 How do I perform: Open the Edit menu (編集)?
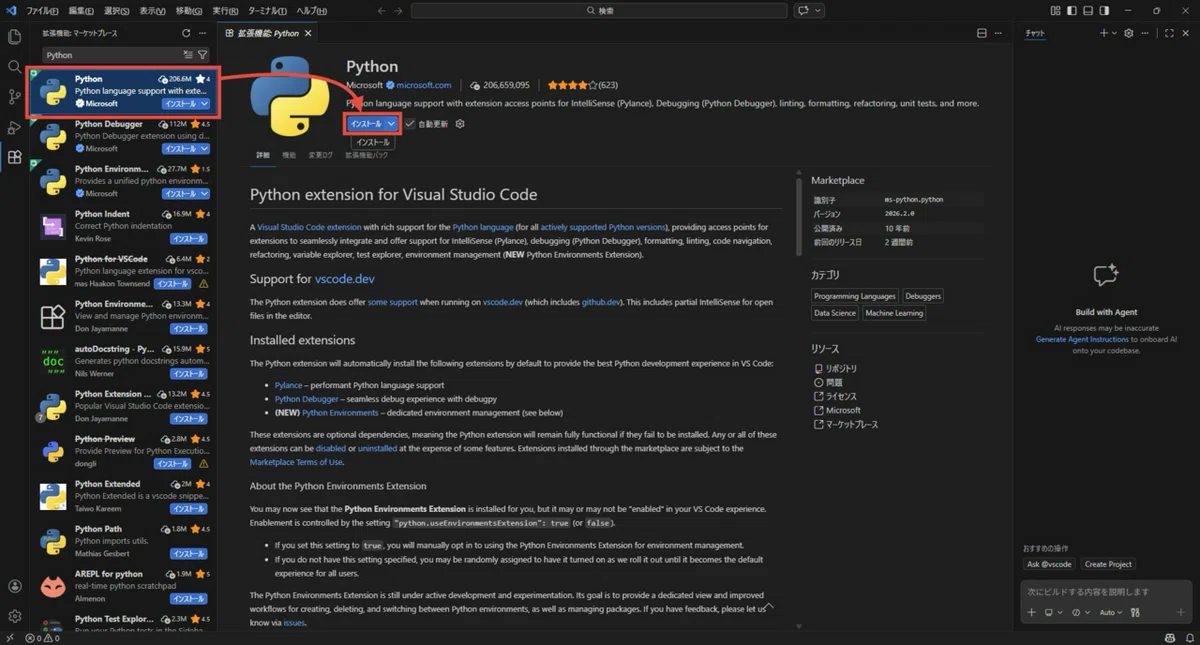[x=81, y=10]
